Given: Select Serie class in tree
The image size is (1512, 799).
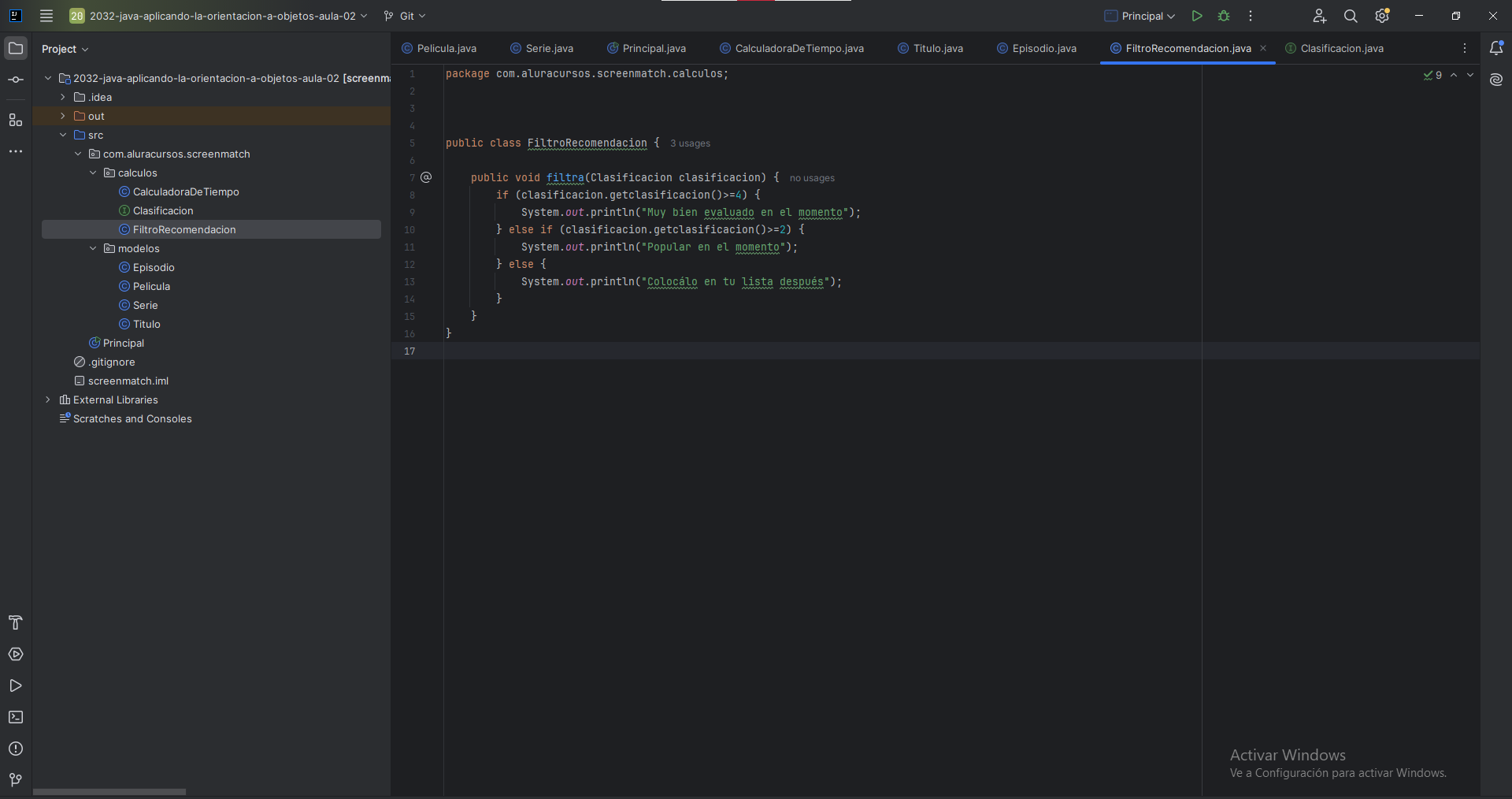Looking at the screenshot, I should click(x=145, y=305).
